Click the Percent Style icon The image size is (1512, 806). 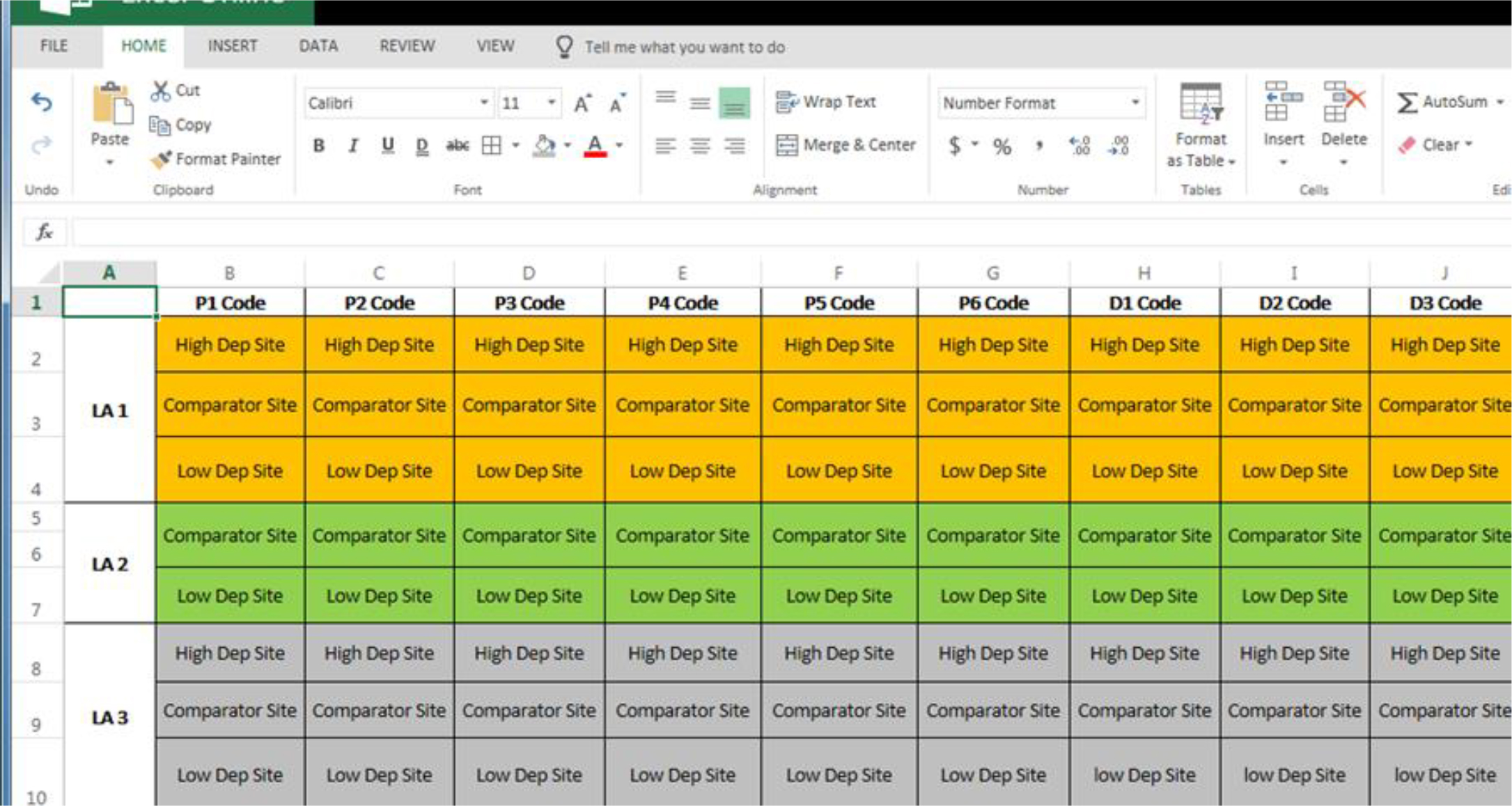1001,146
